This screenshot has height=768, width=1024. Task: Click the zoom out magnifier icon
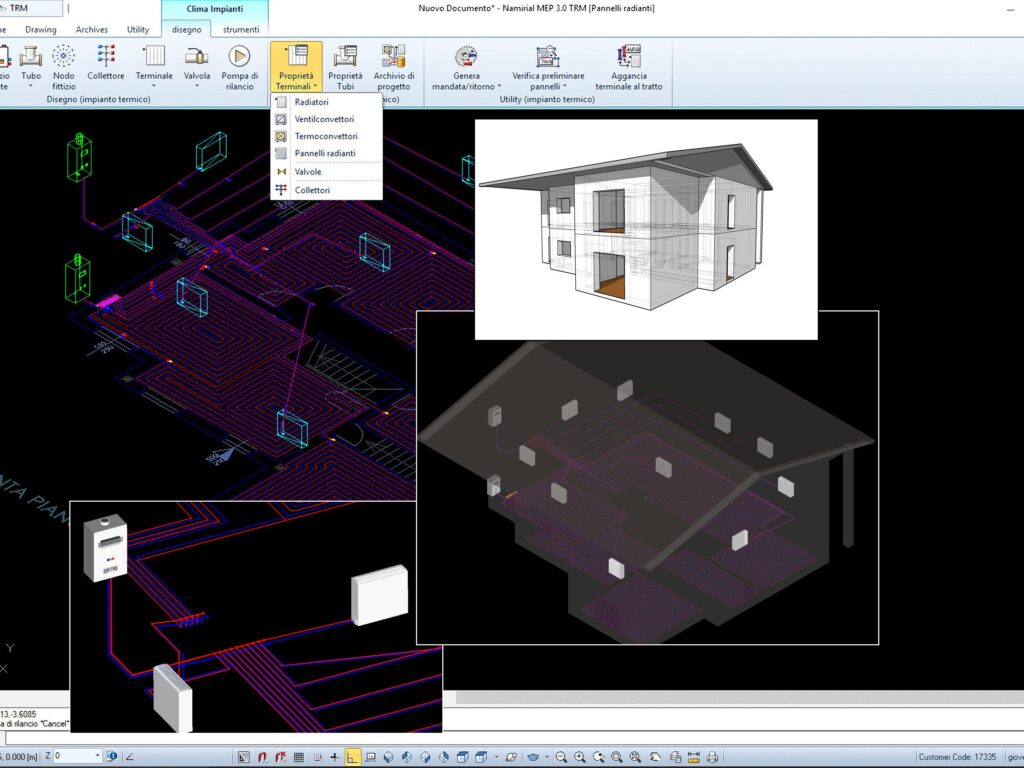pos(561,757)
